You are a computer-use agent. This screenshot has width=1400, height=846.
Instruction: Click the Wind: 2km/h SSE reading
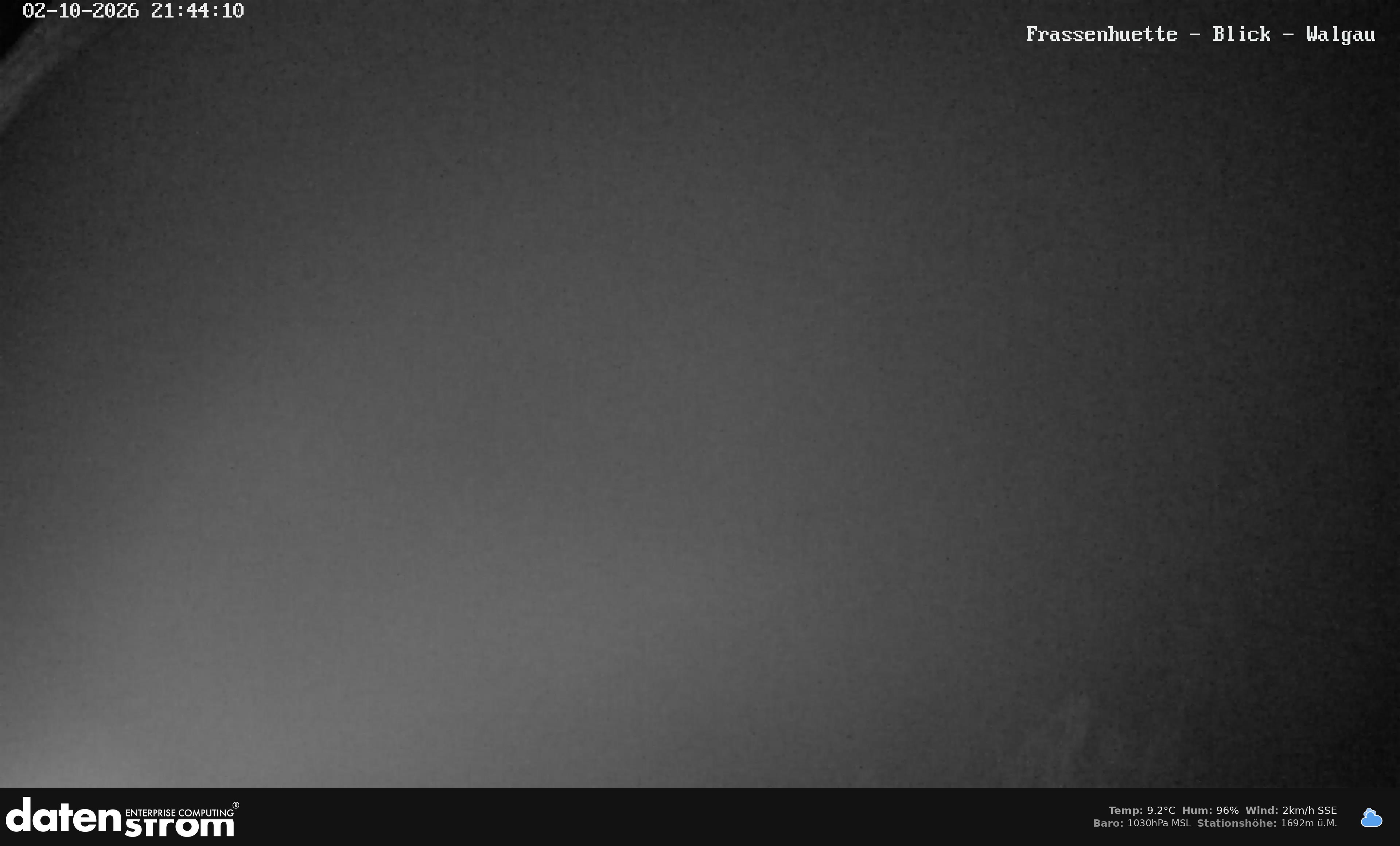point(1291,810)
